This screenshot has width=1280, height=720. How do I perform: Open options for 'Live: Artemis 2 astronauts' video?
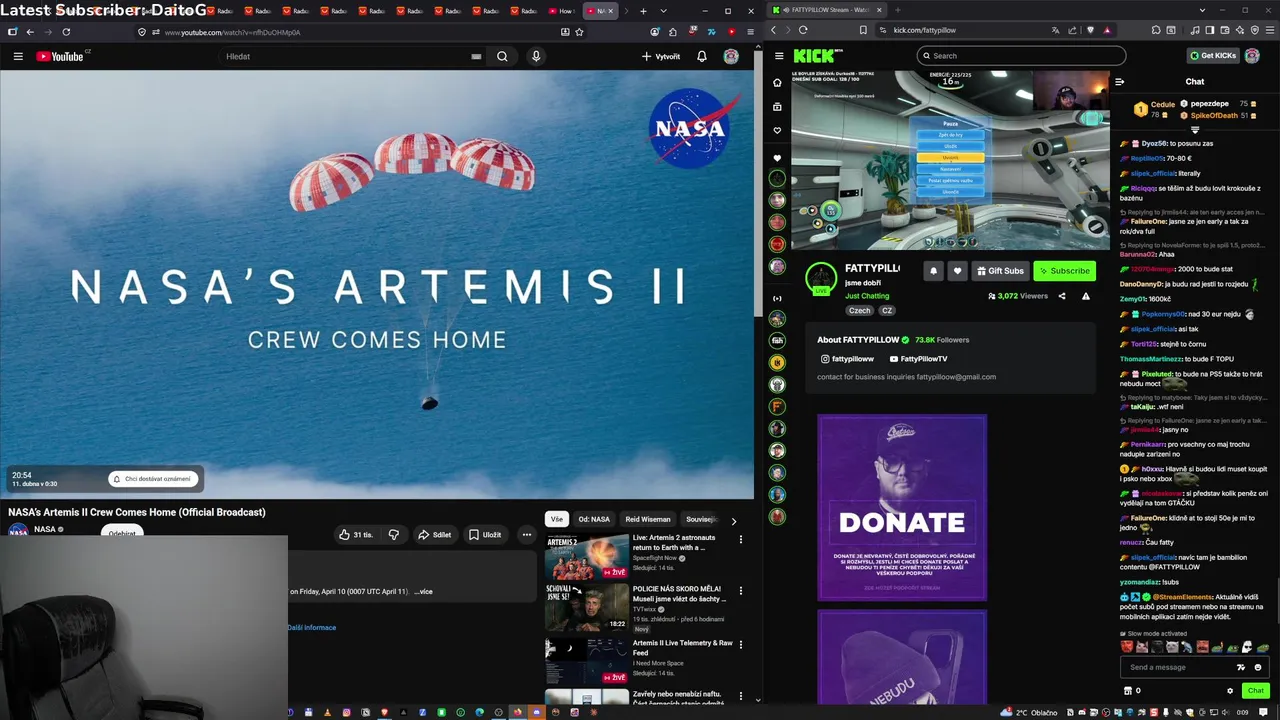(741, 539)
